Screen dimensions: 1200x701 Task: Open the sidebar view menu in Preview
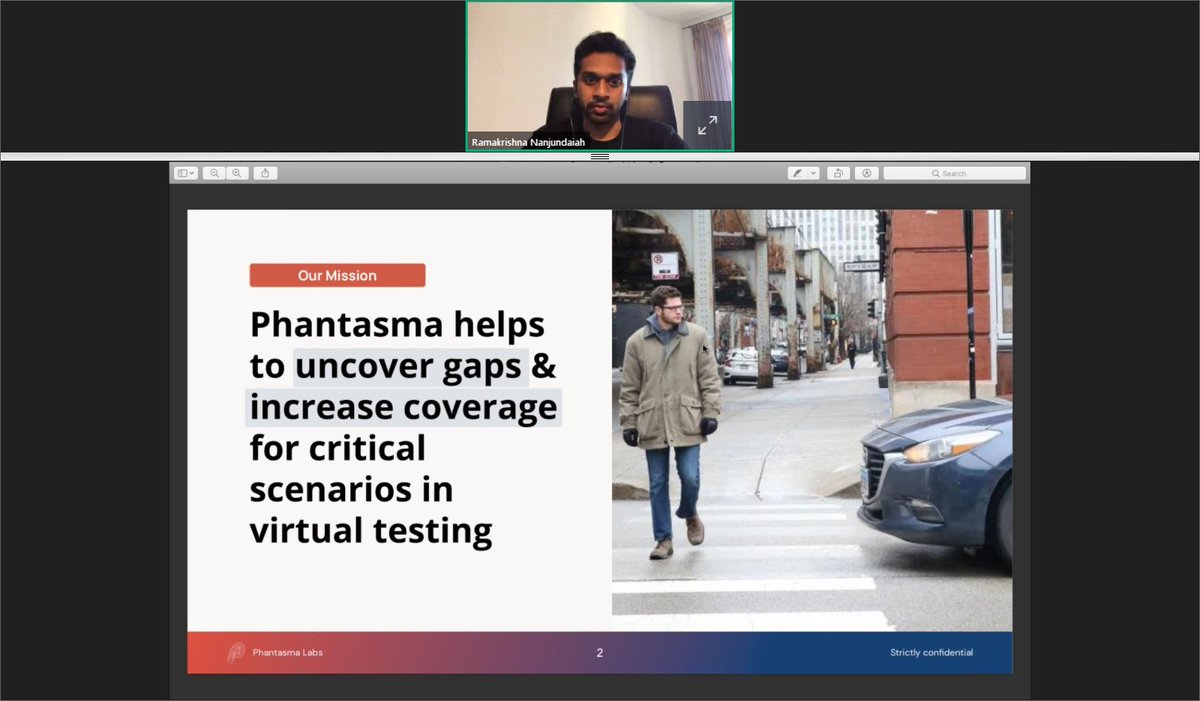[x=186, y=173]
